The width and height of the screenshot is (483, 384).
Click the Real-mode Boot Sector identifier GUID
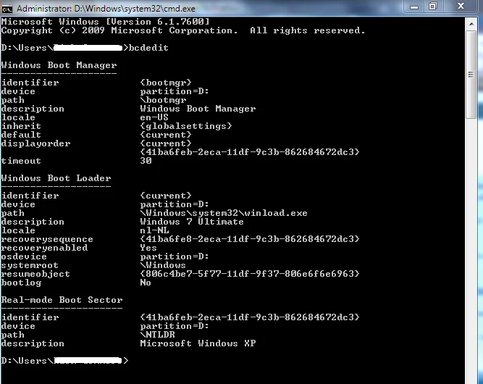coord(250,317)
